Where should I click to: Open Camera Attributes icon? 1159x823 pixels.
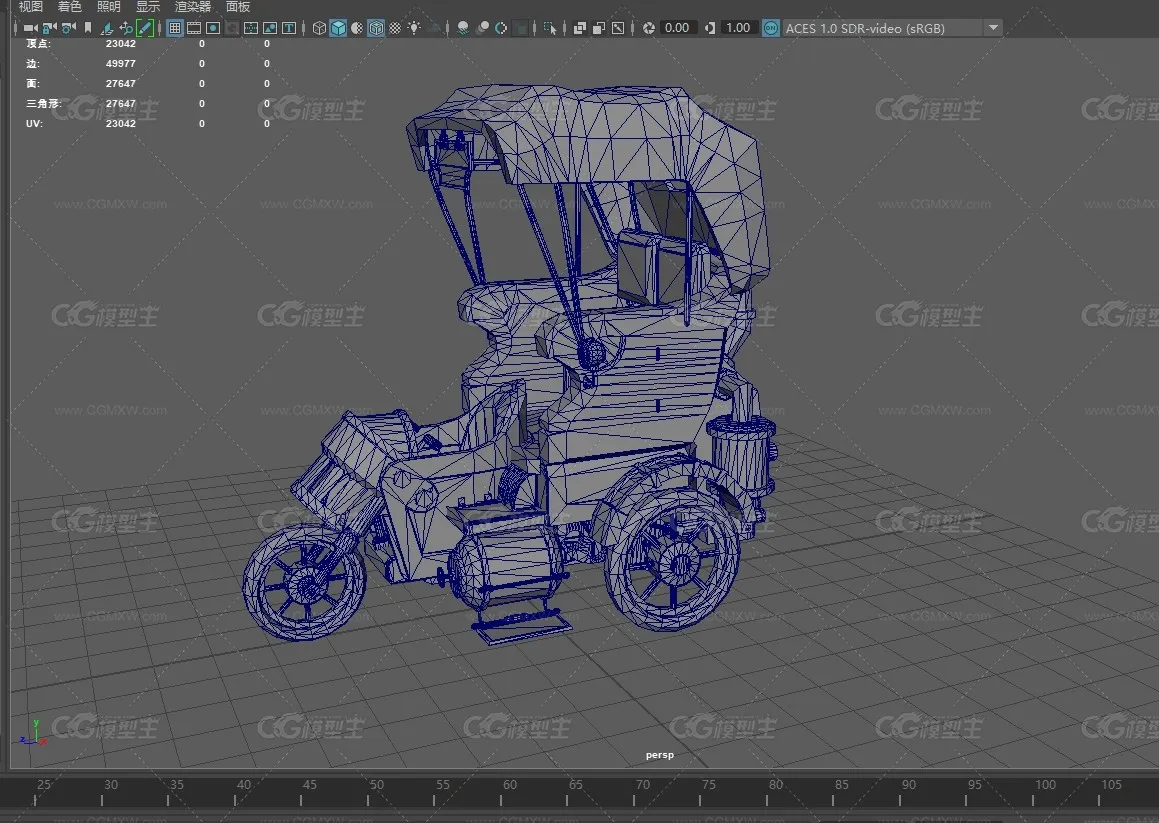tap(69, 28)
